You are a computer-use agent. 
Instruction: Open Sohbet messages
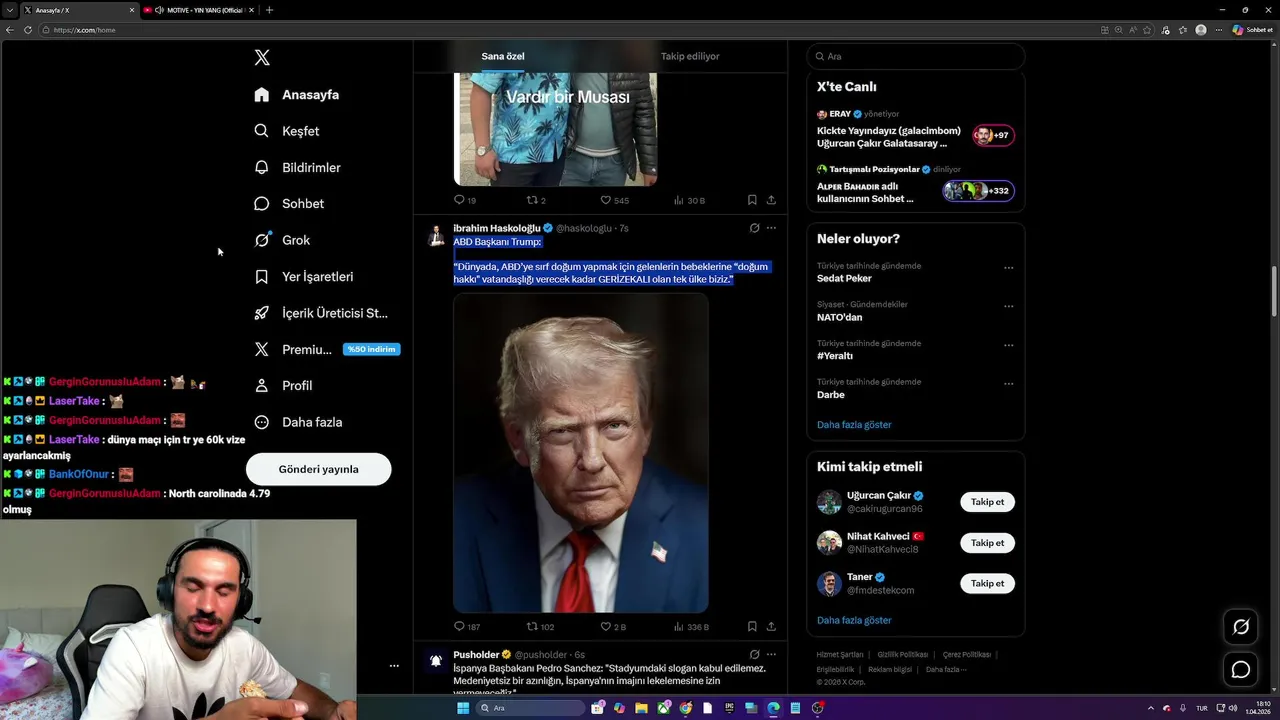289,204
